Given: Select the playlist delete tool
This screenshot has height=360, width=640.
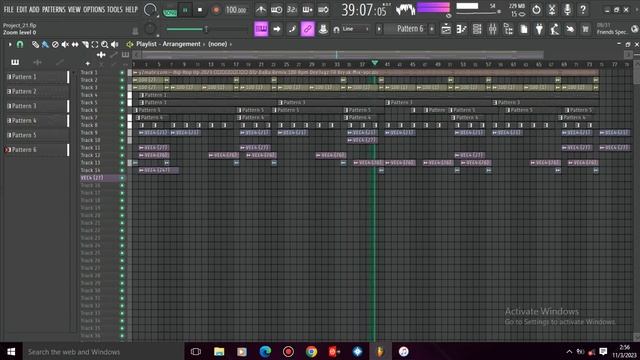Looking at the screenshot, I should point(55,44).
